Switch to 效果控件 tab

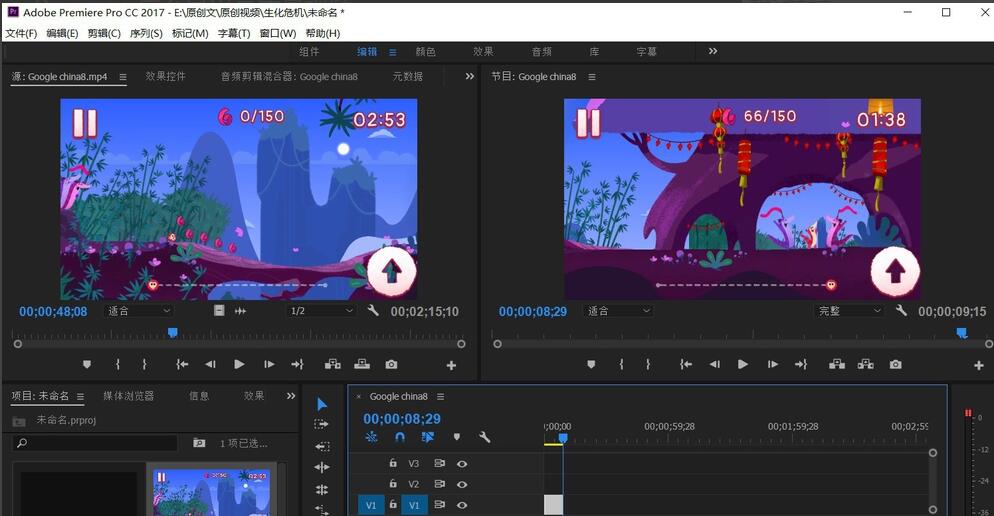pos(165,77)
